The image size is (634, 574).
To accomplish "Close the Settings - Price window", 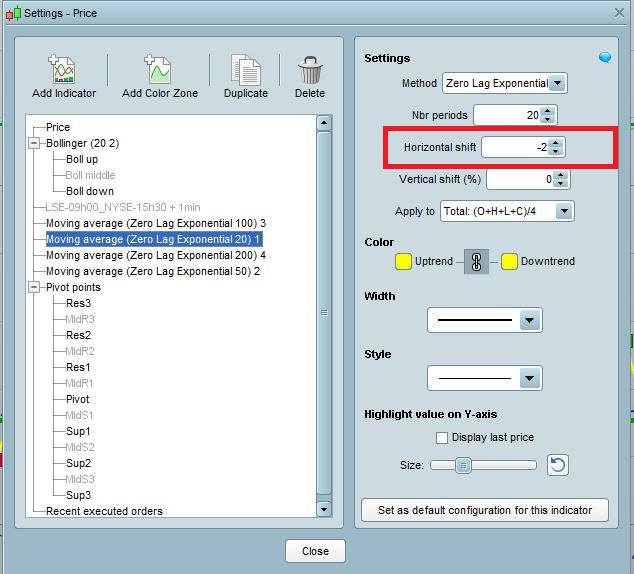I will click(x=619, y=13).
